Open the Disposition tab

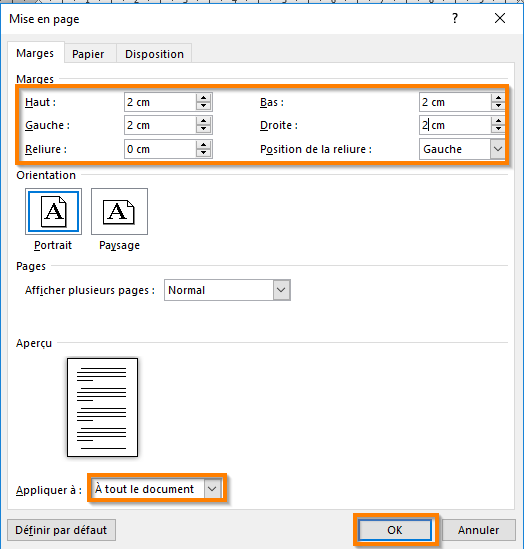point(154,54)
